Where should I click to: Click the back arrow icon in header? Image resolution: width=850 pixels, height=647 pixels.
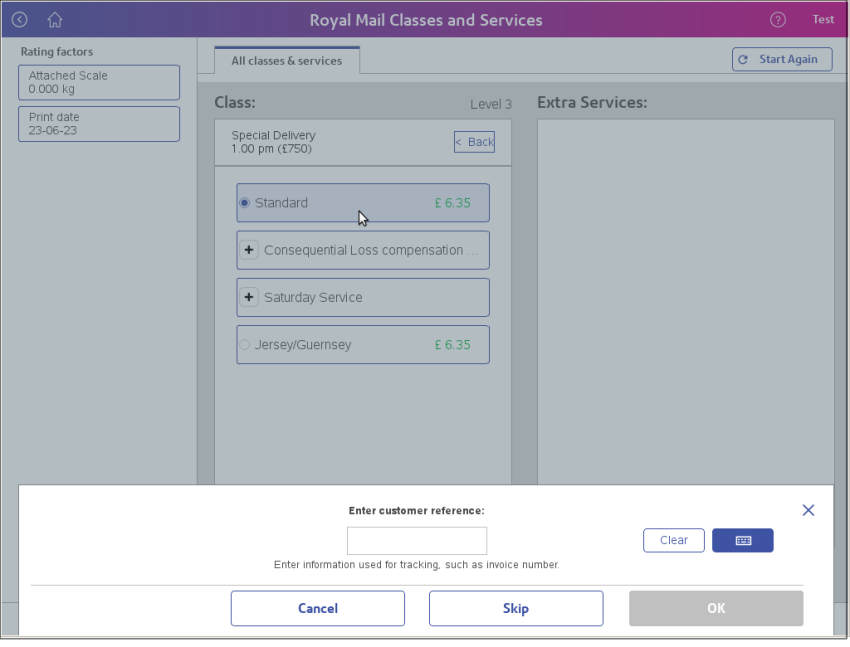pos(20,20)
